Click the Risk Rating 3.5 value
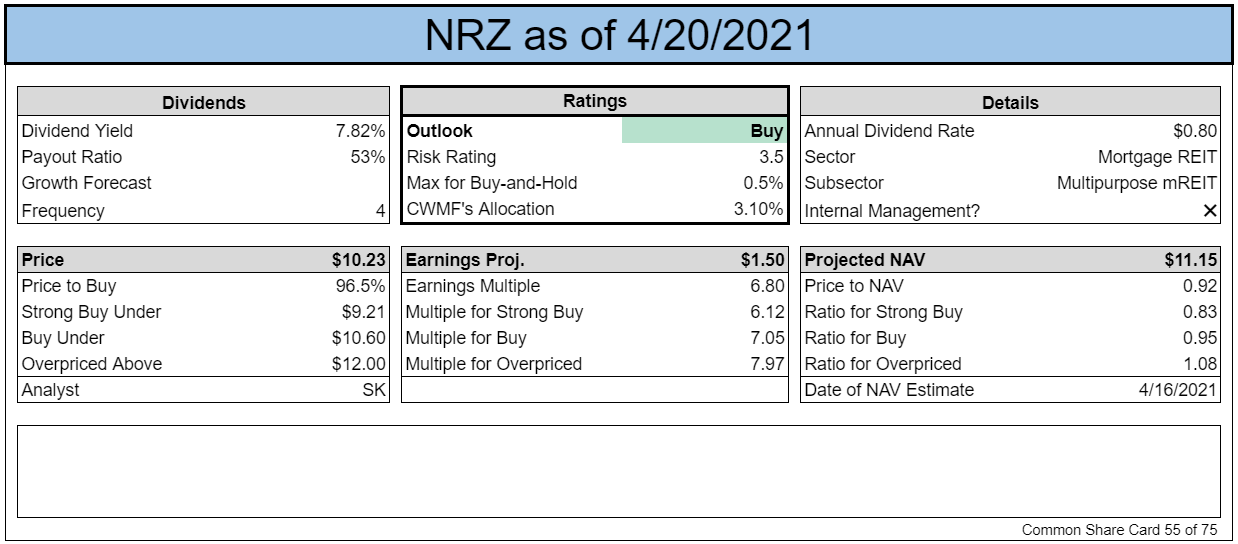 [x=771, y=157]
